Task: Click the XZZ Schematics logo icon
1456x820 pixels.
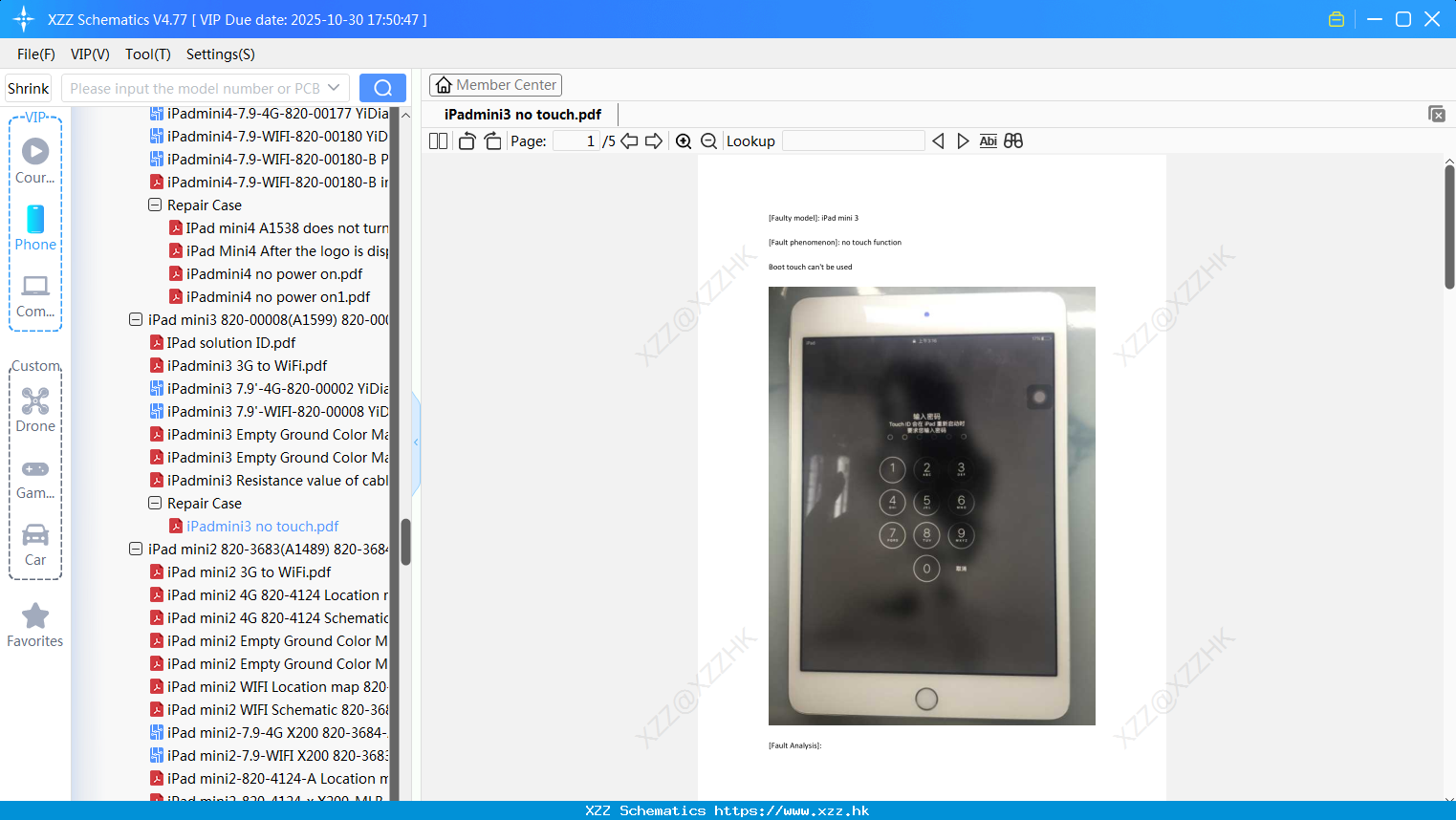Action: 24,19
